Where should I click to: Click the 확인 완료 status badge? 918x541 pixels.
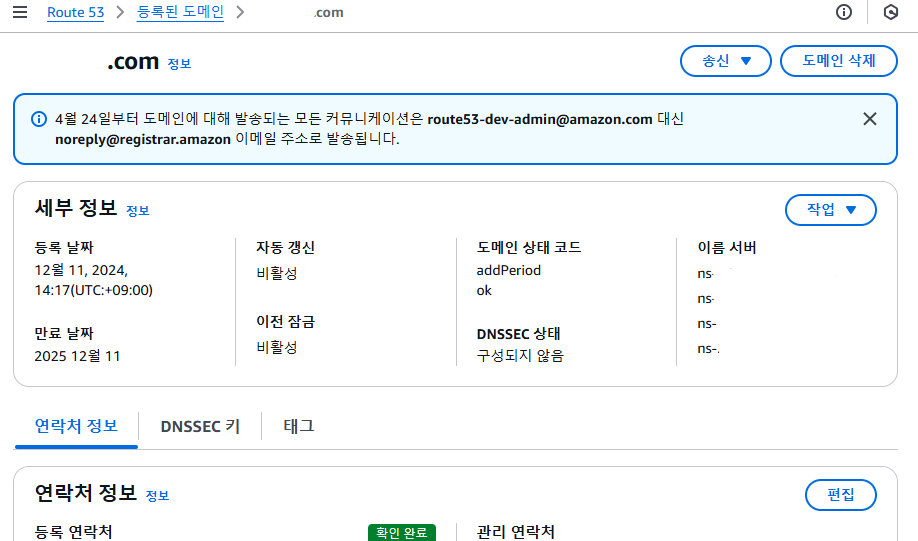[402, 532]
